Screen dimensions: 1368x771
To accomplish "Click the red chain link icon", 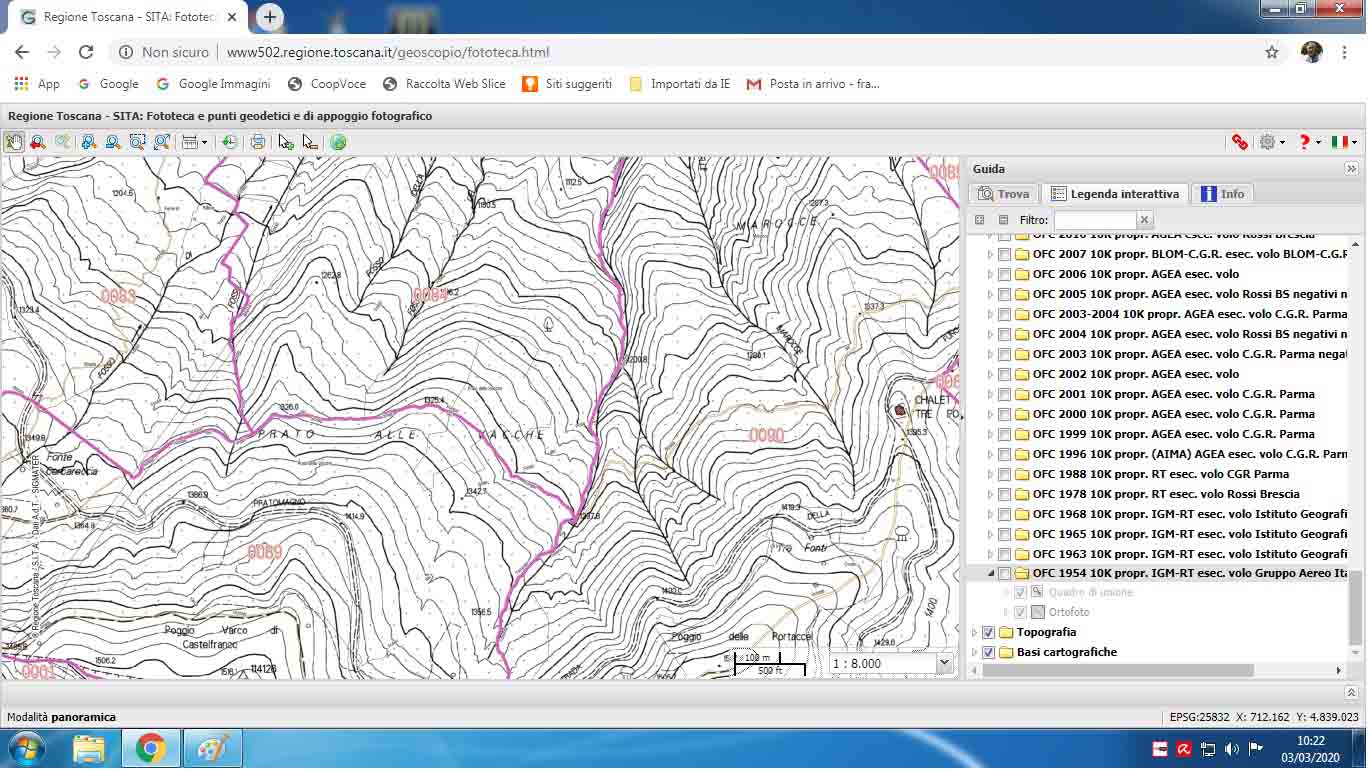I will 1240,142.
